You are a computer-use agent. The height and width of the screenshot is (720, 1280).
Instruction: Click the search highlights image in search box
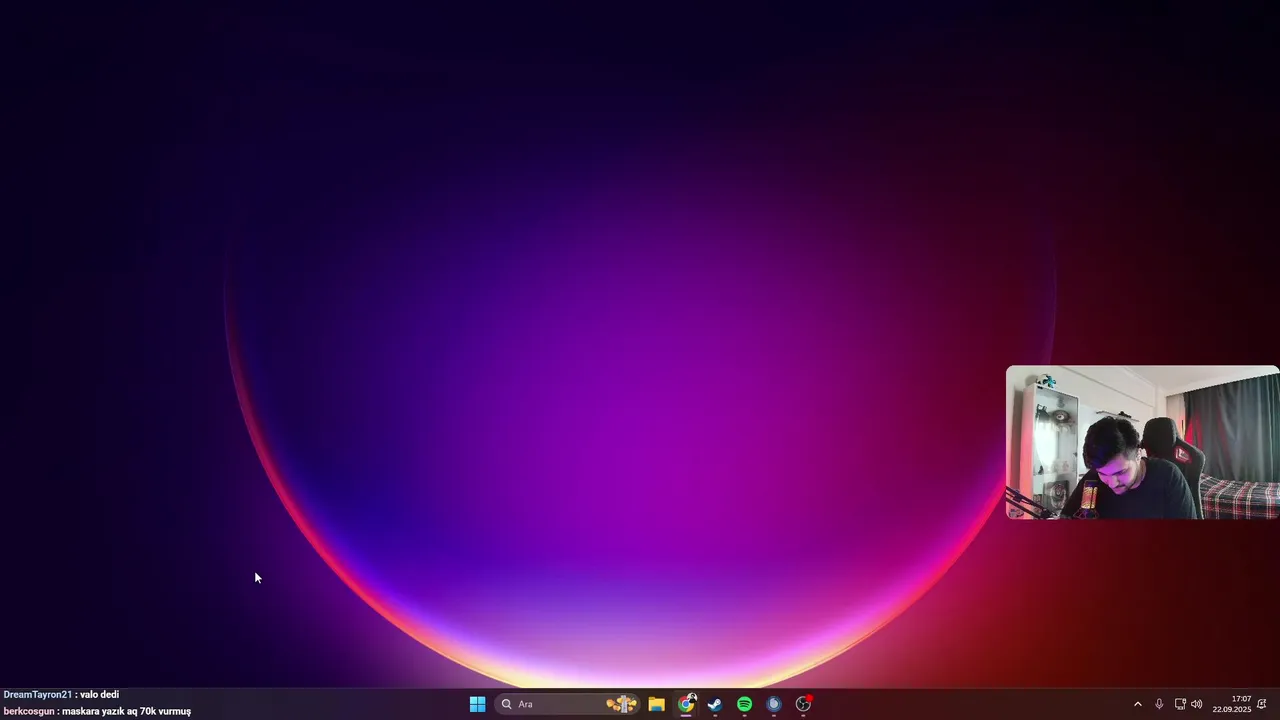tap(621, 704)
